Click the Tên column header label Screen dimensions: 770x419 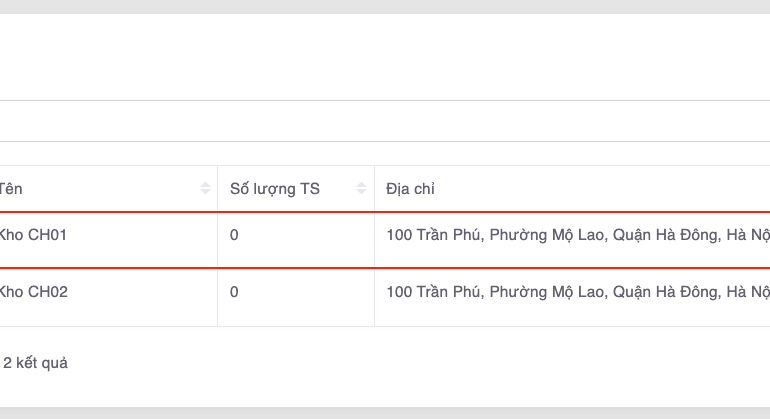coord(10,189)
